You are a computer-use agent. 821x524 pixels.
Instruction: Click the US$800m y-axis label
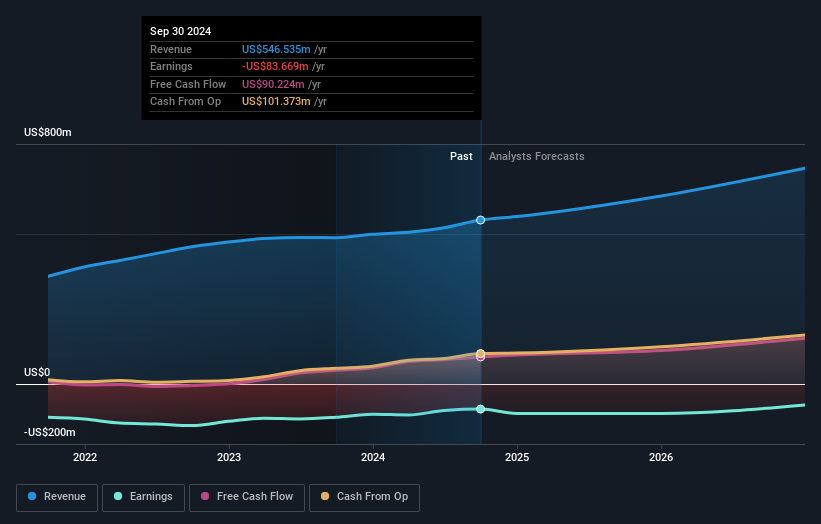click(x=48, y=132)
